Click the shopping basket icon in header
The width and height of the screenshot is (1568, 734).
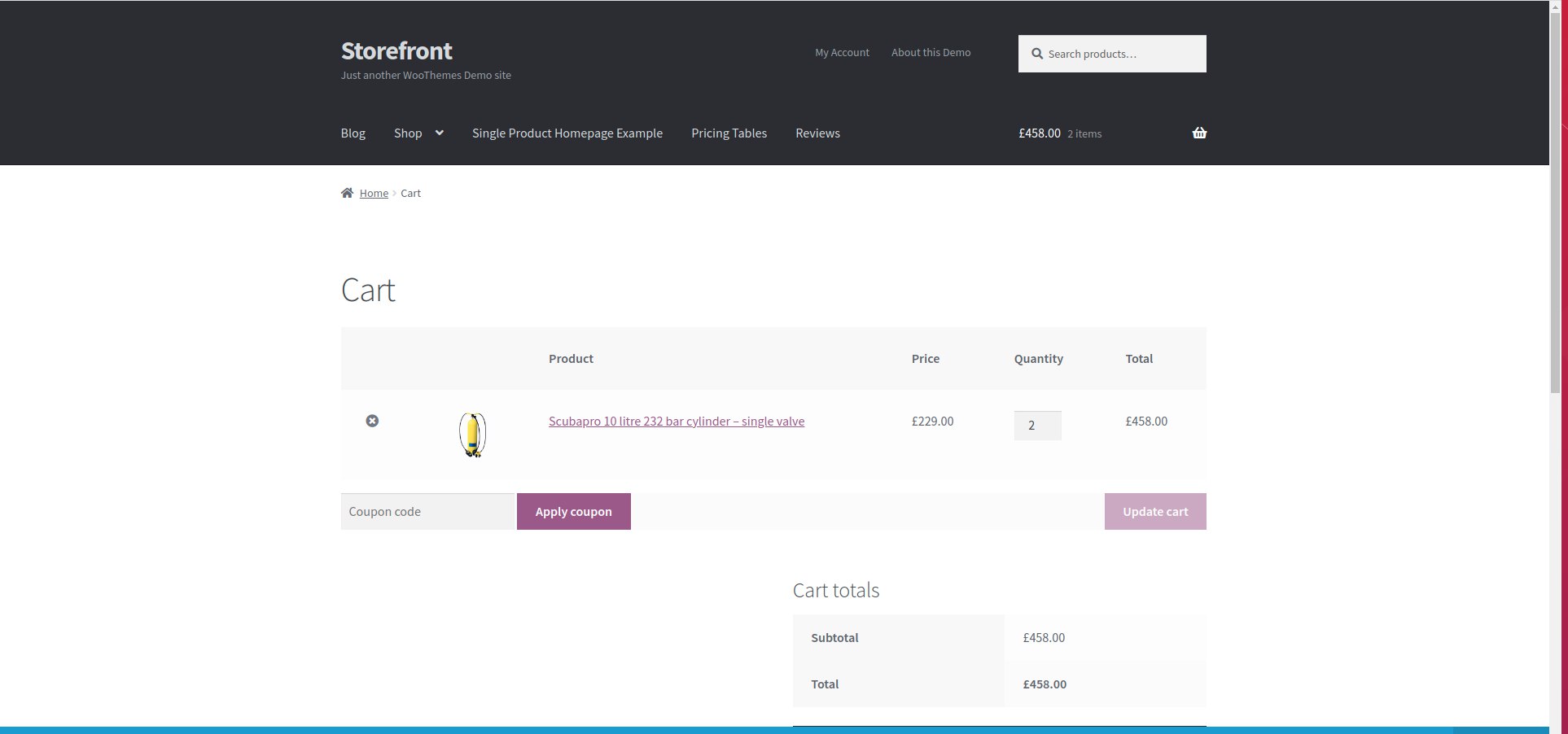[1198, 133]
